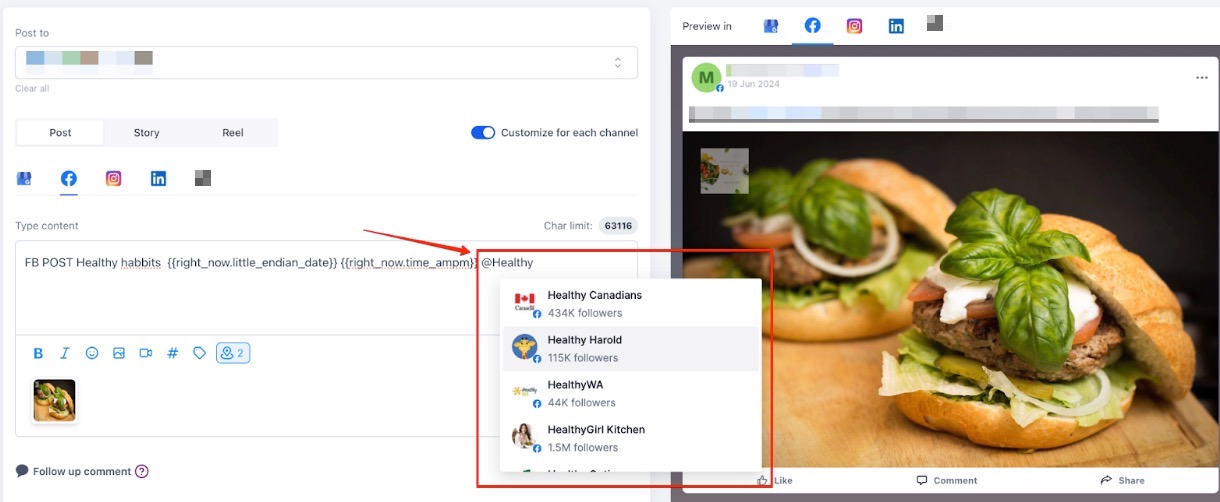Click the 'Type content' label

pos(47,226)
